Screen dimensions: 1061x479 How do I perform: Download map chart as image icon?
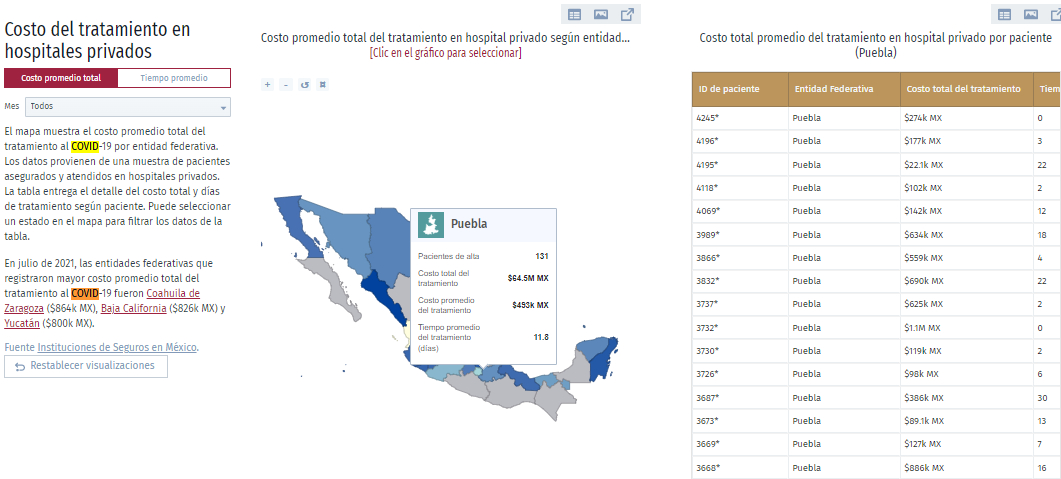click(x=601, y=14)
